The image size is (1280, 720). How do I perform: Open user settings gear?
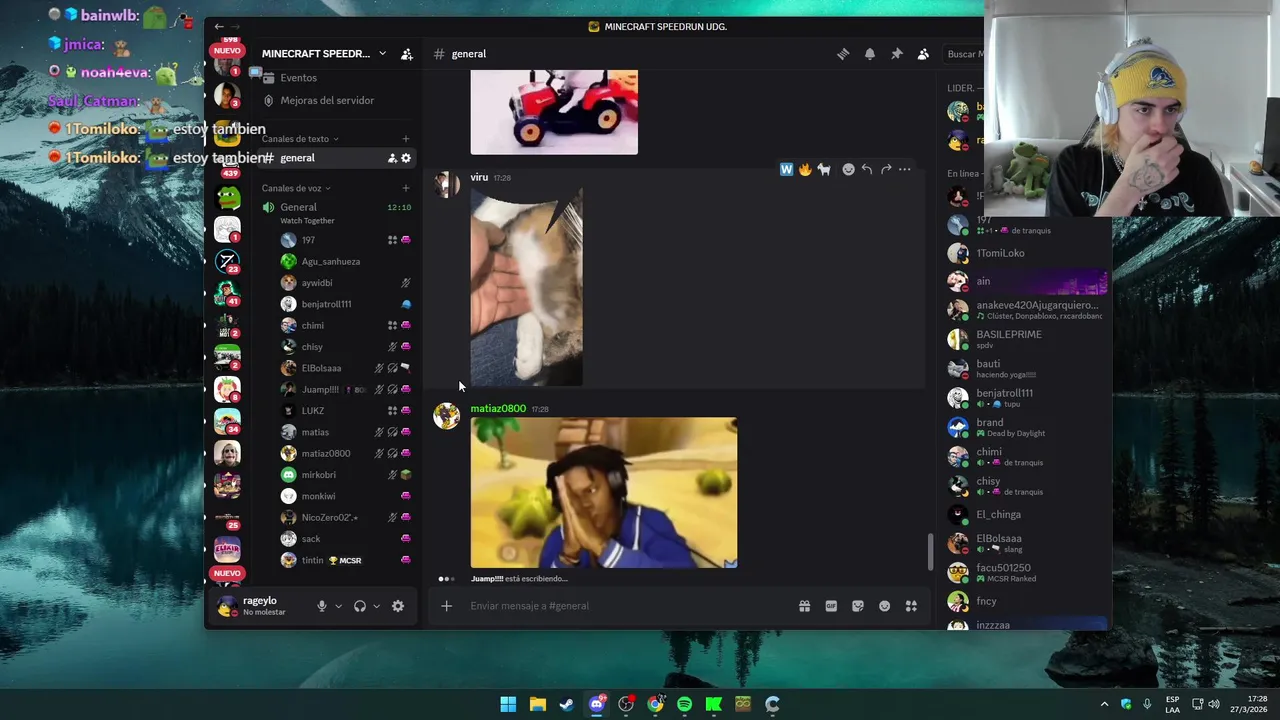pos(398,606)
